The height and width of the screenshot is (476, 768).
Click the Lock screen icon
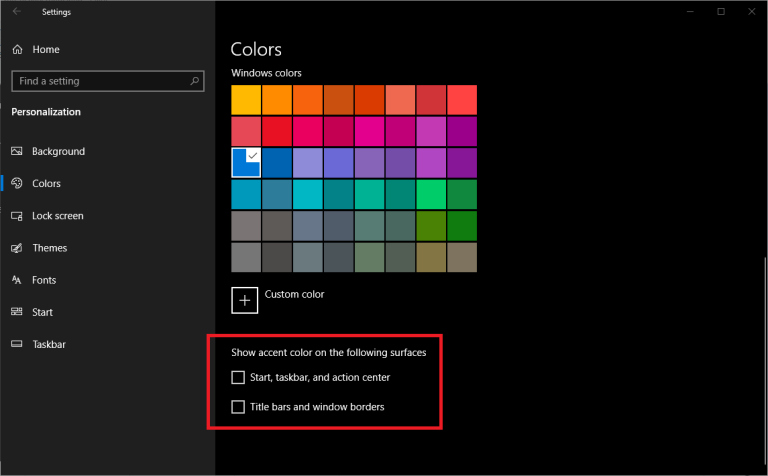coord(17,216)
